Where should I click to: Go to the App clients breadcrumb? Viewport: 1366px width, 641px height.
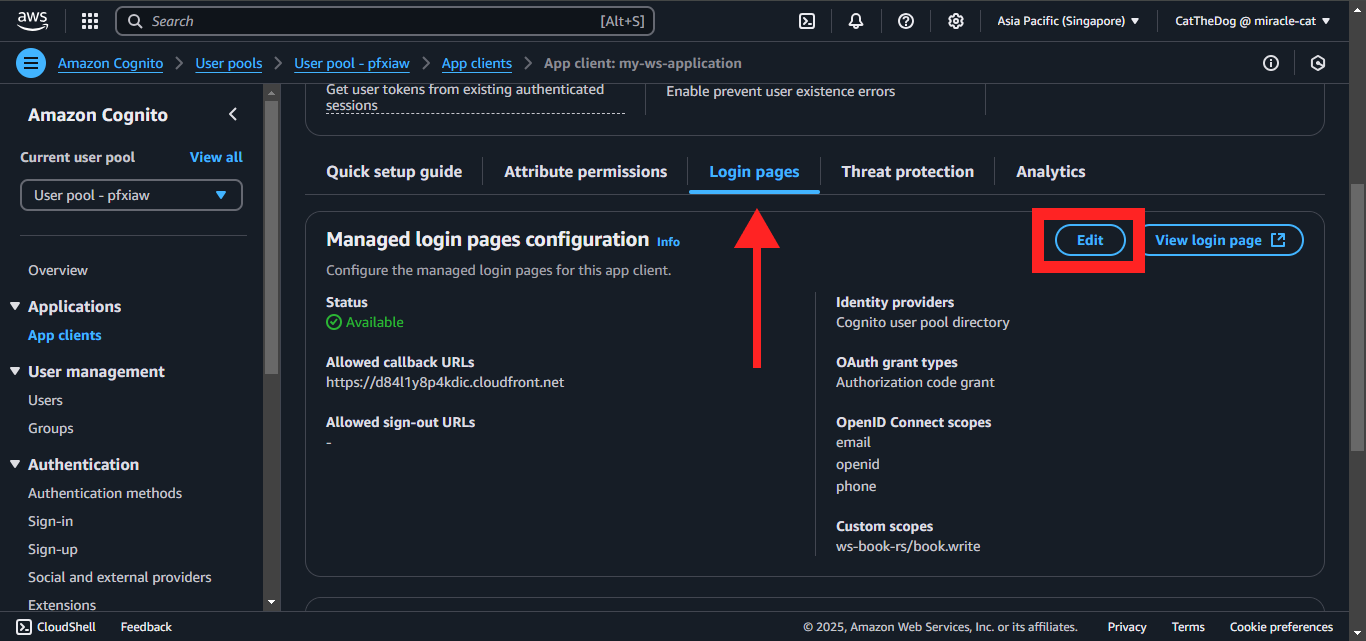coord(476,63)
